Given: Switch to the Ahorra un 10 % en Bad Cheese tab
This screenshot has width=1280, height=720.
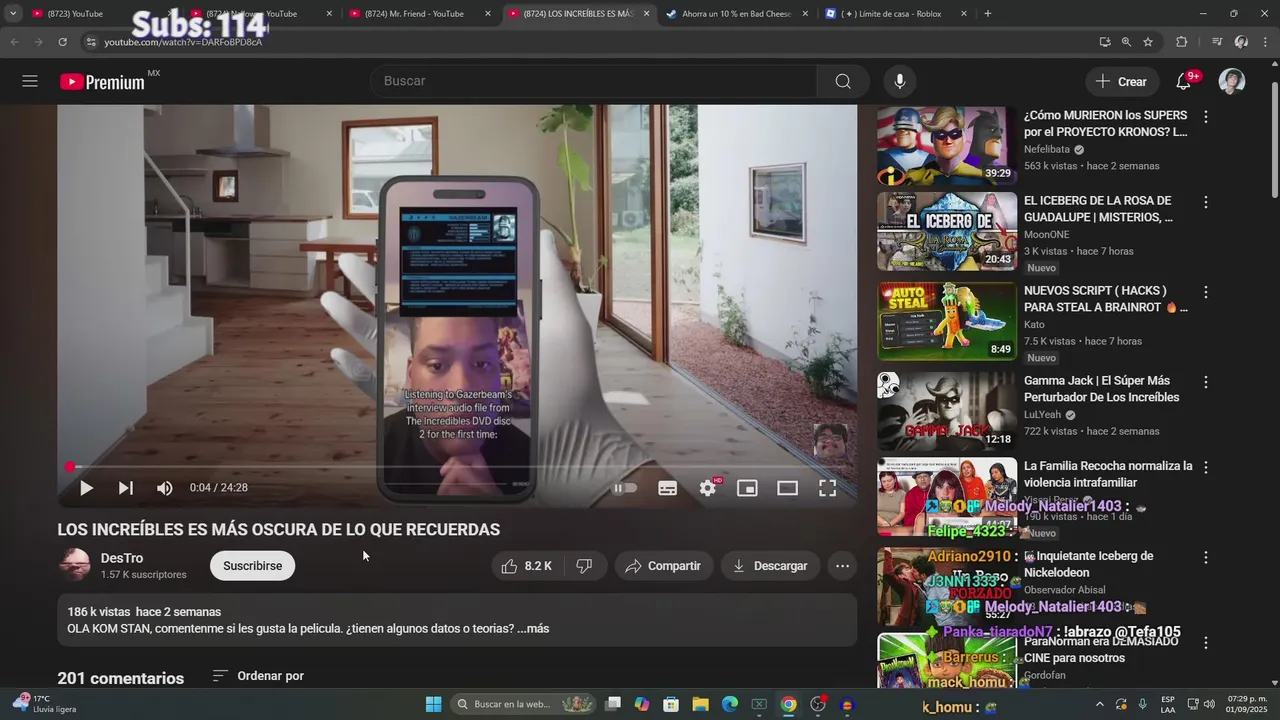Looking at the screenshot, I should (x=737, y=14).
